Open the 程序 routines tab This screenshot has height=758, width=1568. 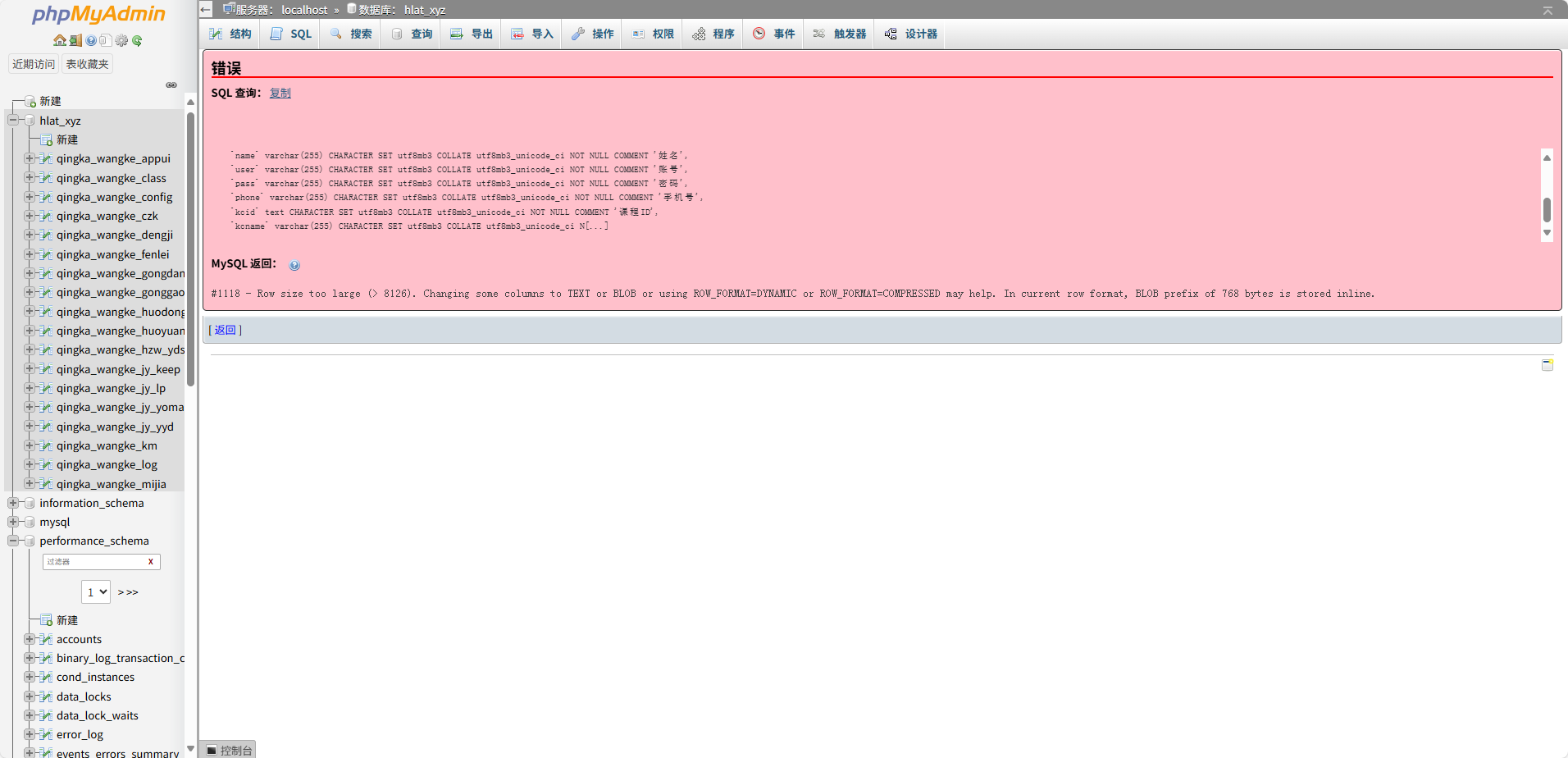pyautogui.click(x=713, y=34)
